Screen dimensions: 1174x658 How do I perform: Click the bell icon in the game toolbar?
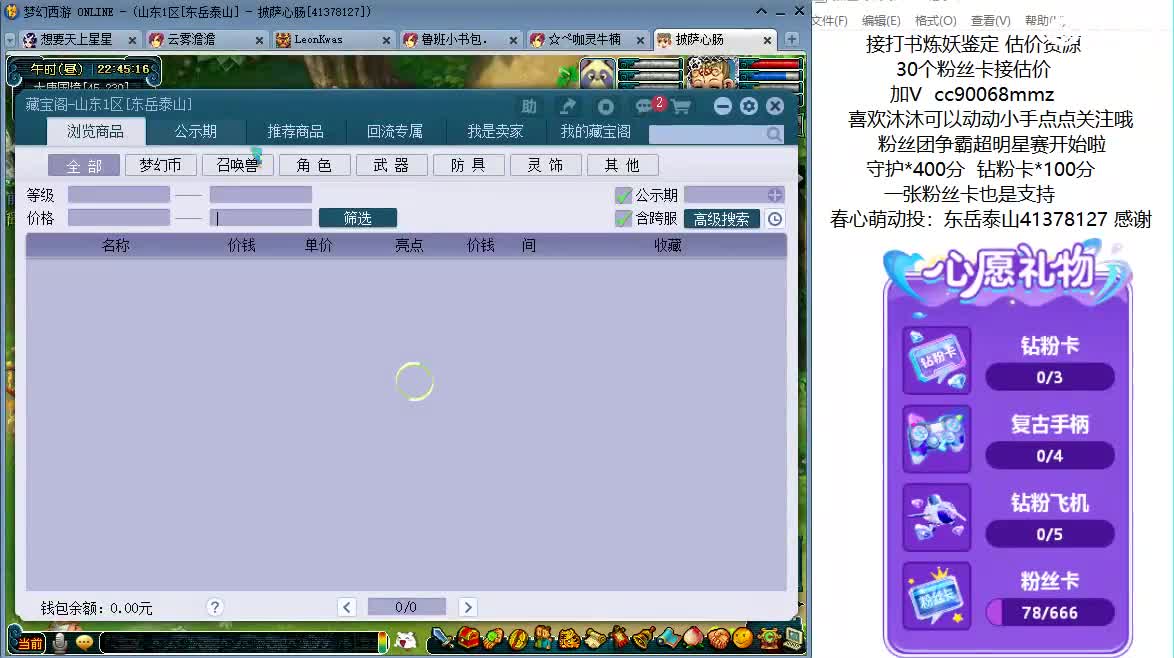click(642, 638)
